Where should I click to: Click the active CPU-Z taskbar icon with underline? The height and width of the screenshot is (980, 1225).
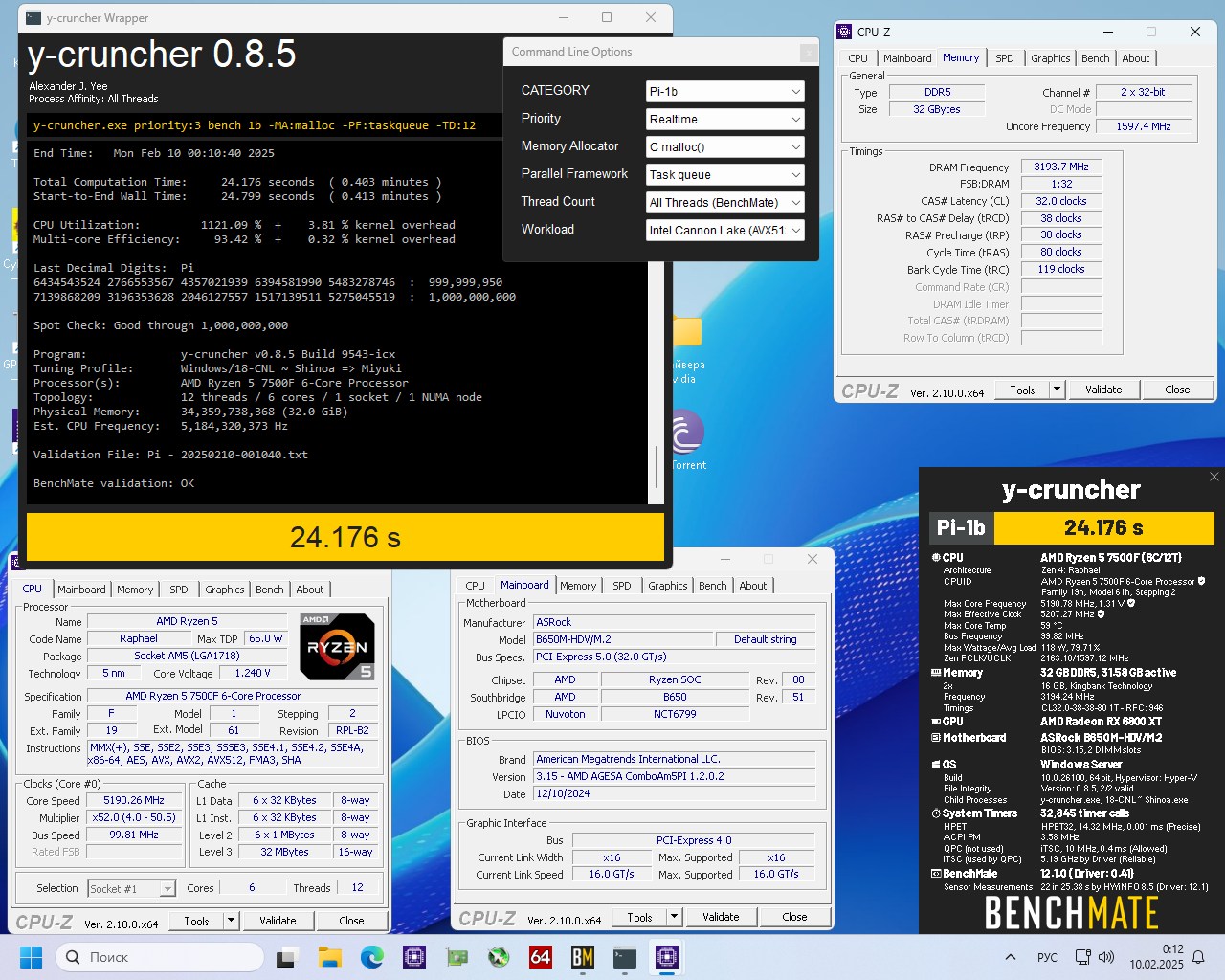pyautogui.click(x=667, y=957)
